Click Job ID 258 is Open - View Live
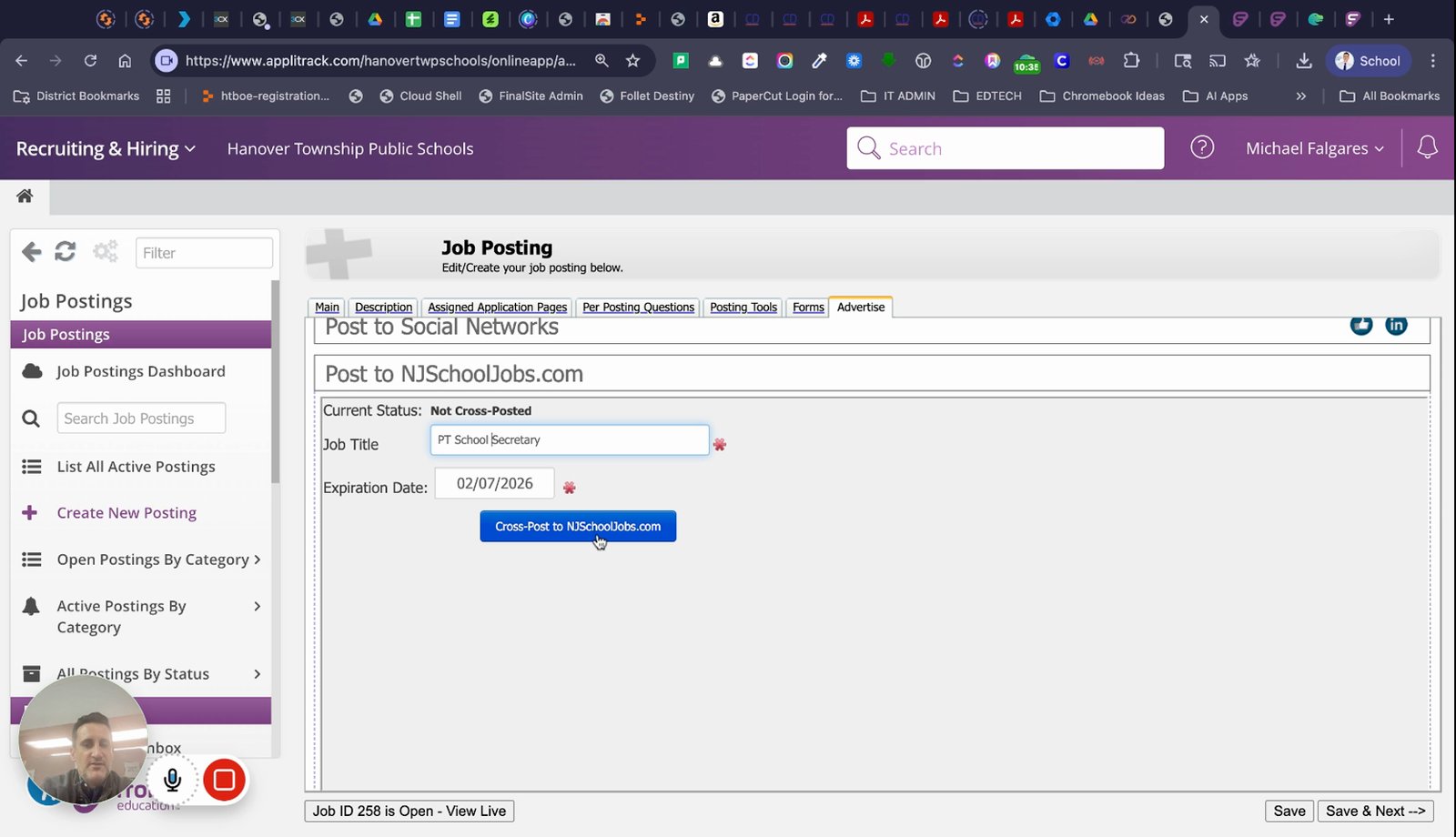Viewport: 1456px width, 837px height. pyautogui.click(x=409, y=811)
